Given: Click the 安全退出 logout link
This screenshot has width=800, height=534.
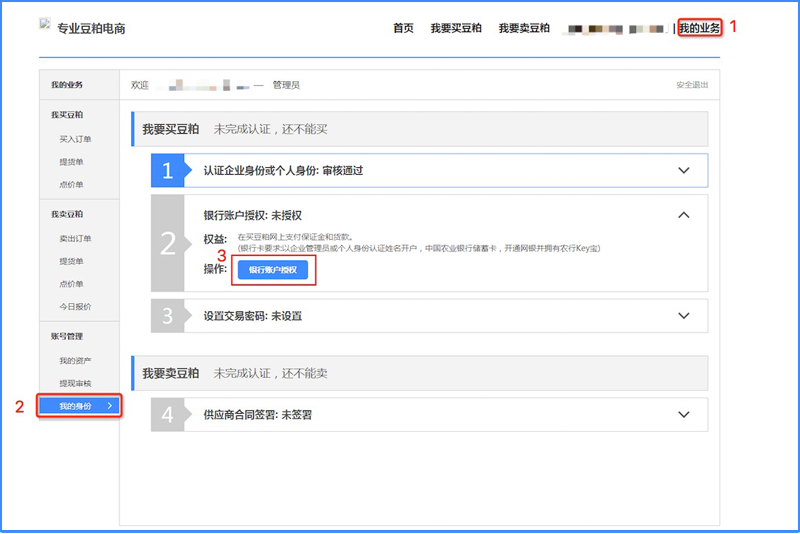Looking at the screenshot, I should (x=692, y=85).
